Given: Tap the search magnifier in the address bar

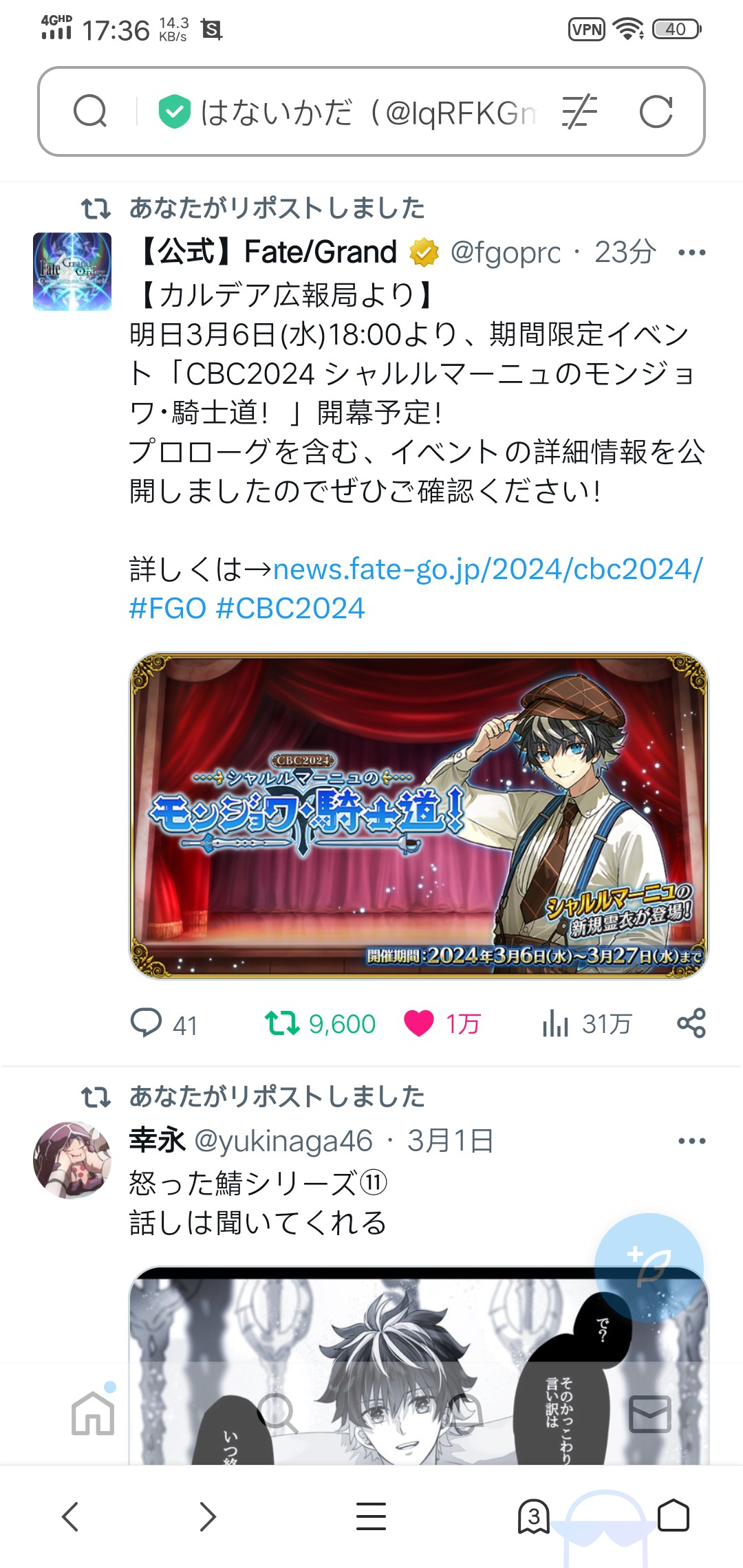Looking at the screenshot, I should (90, 111).
